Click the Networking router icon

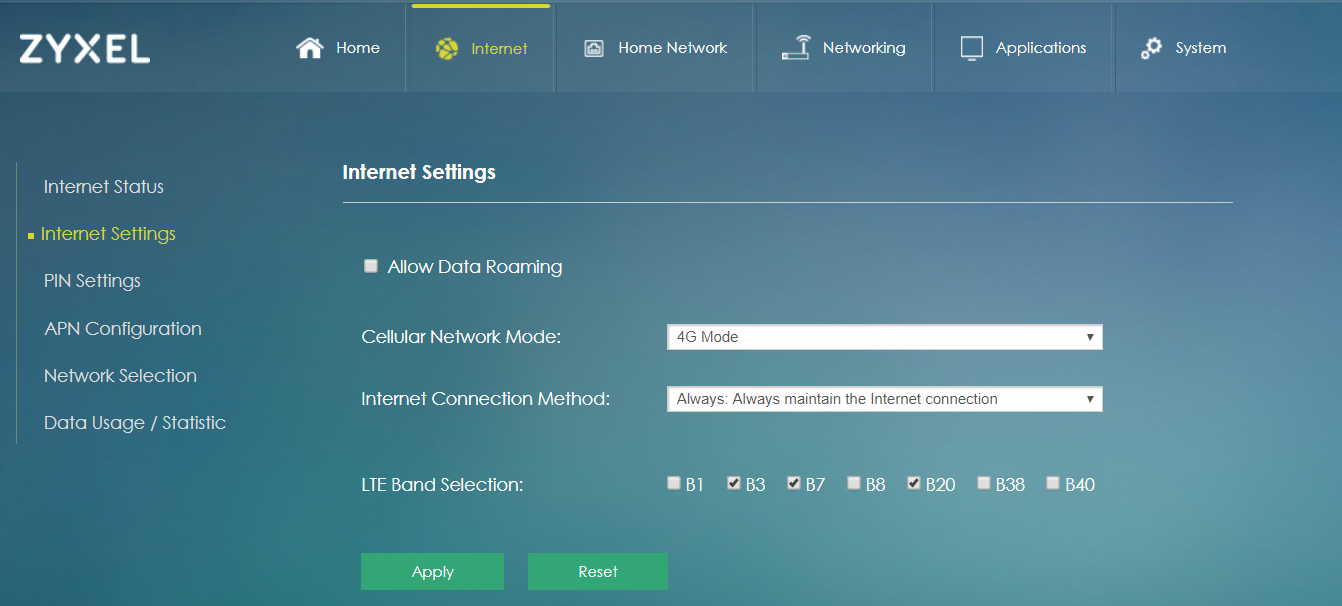[x=796, y=48]
